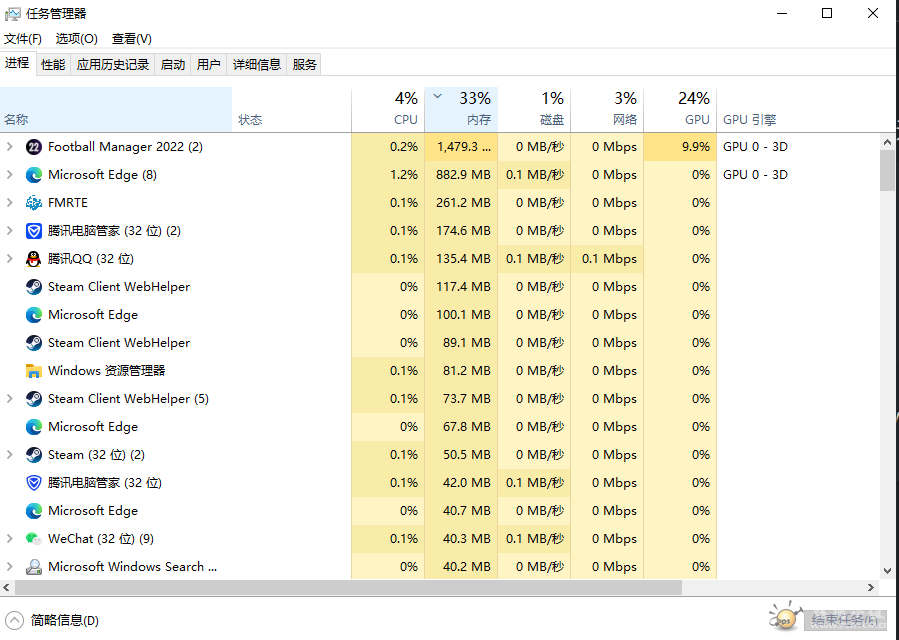The height and width of the screenshot is (640, 899).
Task: Click the Steam icon beside 89.1 MB WebHelper
Action: coord(34,343)
